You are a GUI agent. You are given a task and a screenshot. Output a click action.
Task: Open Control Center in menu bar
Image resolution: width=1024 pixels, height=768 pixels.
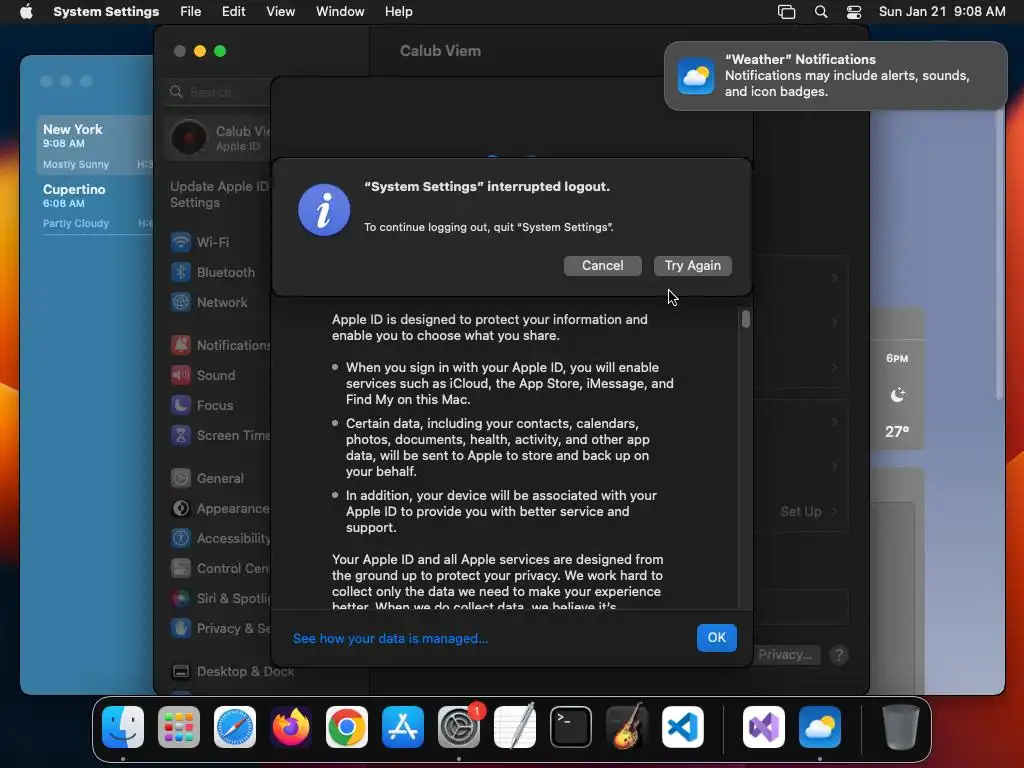coord(854,12)
